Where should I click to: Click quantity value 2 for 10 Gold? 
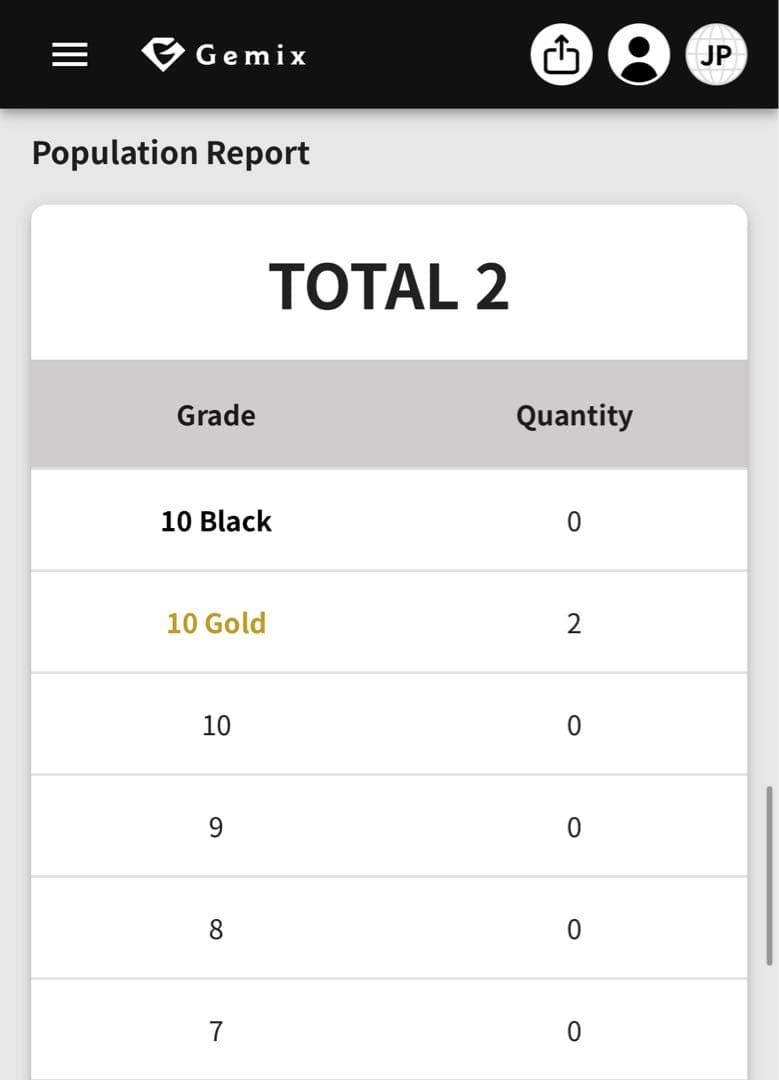[x=574, y=623]
